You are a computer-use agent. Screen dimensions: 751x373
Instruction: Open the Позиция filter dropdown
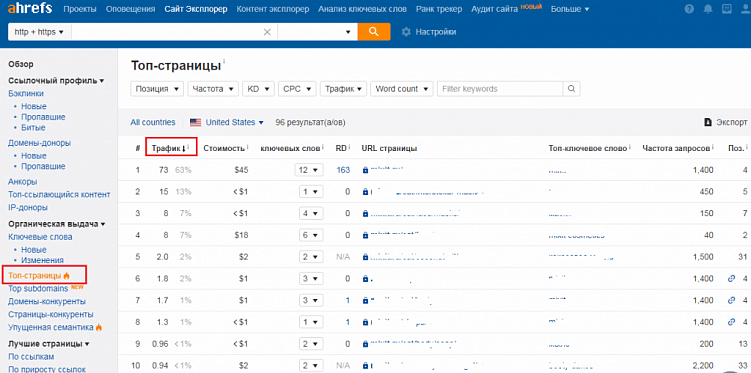(157, 89)
